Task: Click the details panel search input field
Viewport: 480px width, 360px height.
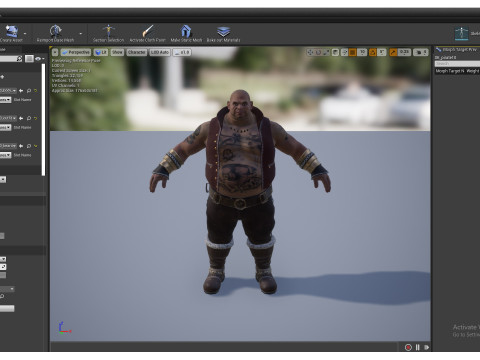Action: 8,59
